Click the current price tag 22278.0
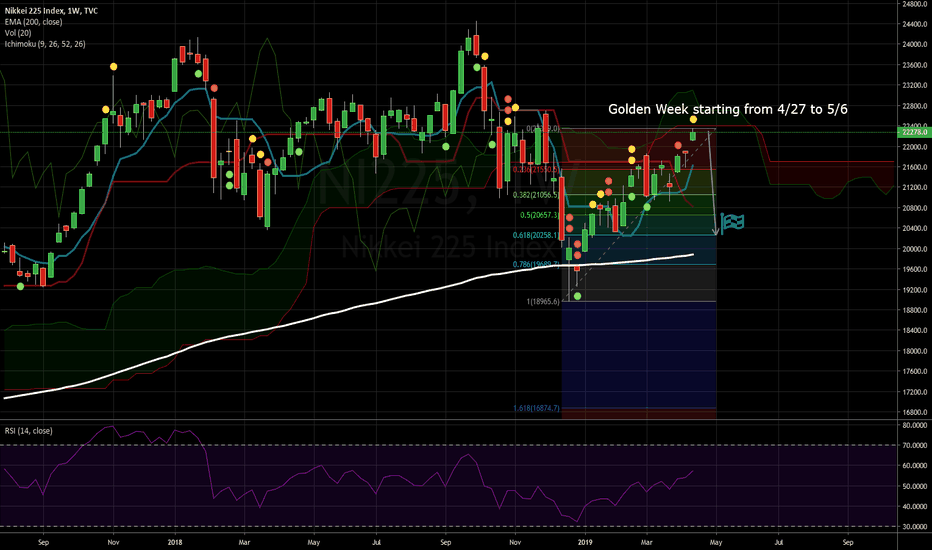Screen dimensions: 932x550 [914, 132]
